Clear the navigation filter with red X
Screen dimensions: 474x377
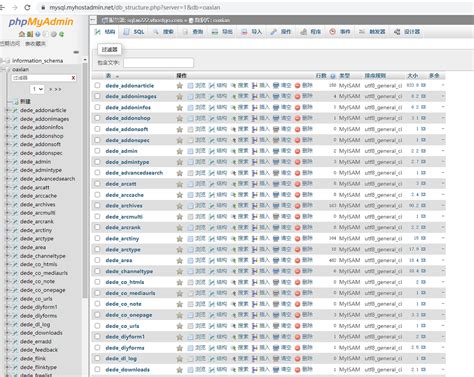point(73,78)
